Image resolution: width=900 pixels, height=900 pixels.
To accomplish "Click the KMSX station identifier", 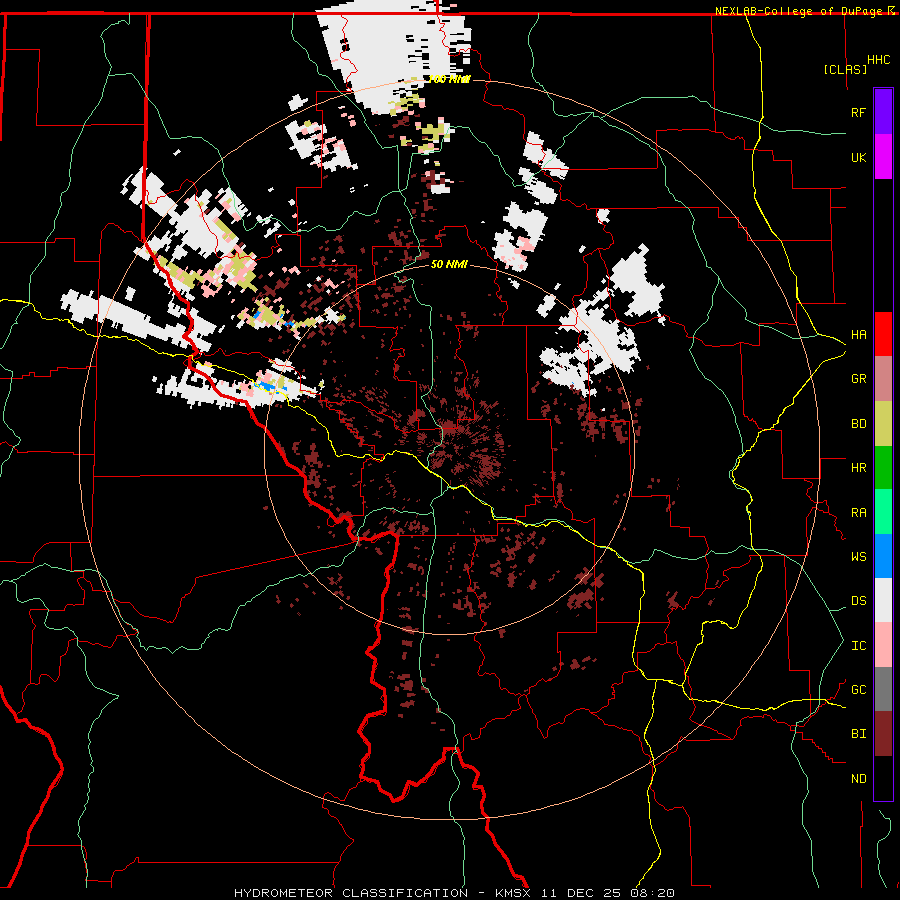I will tap(512, 893).
